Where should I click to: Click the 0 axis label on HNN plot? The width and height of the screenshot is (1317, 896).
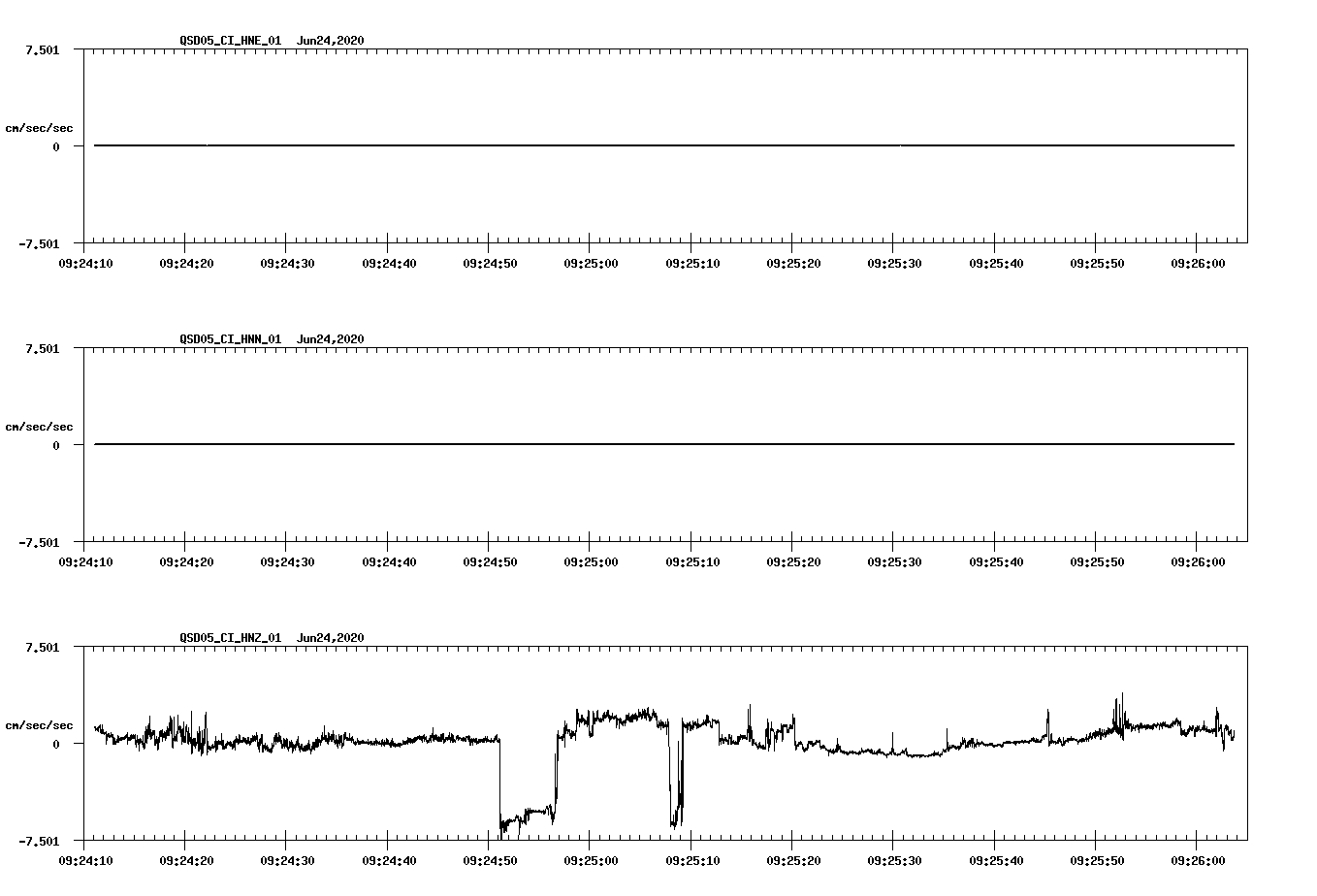click(56, 445)
